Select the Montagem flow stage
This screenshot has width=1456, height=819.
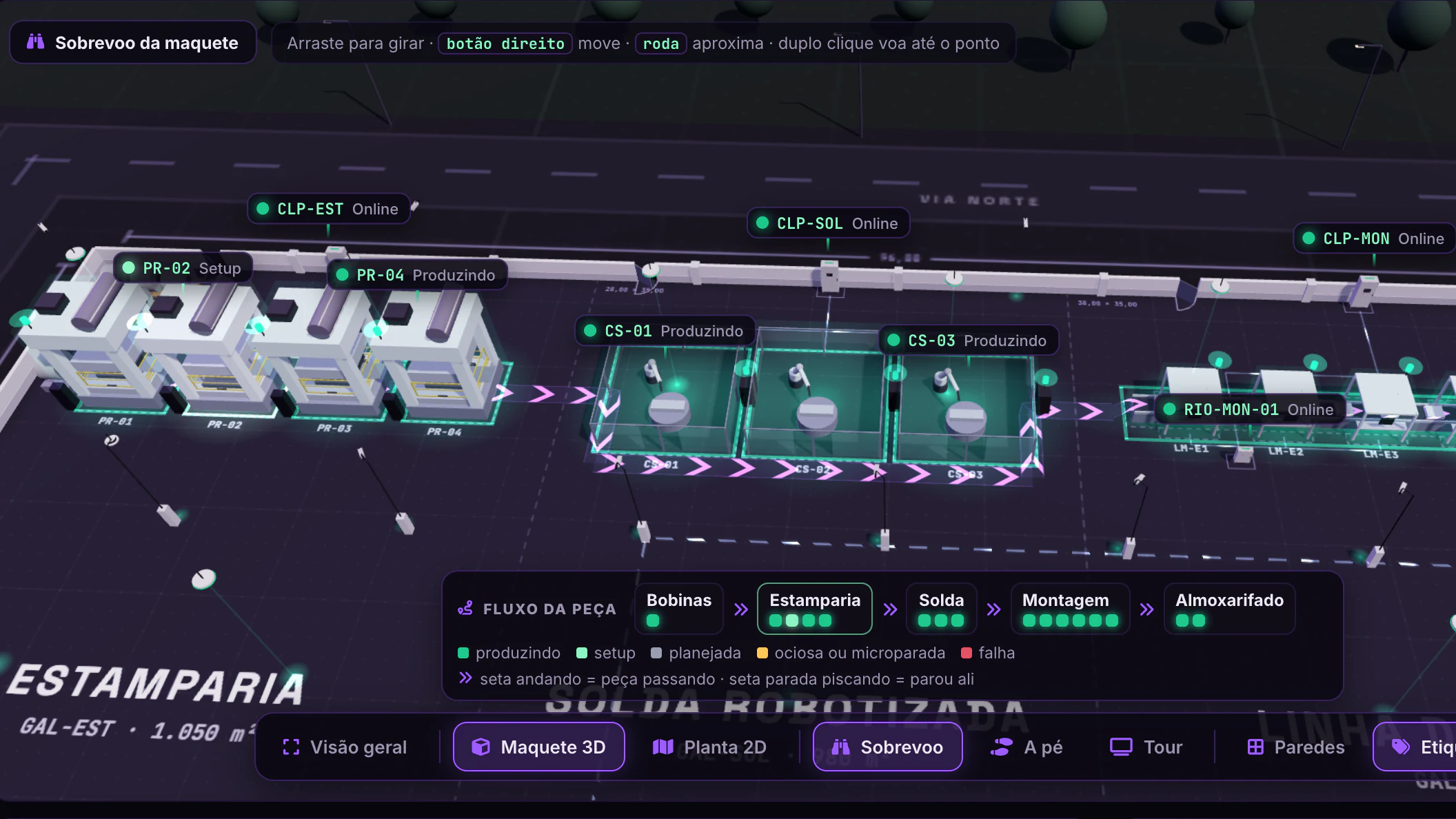1070,609
